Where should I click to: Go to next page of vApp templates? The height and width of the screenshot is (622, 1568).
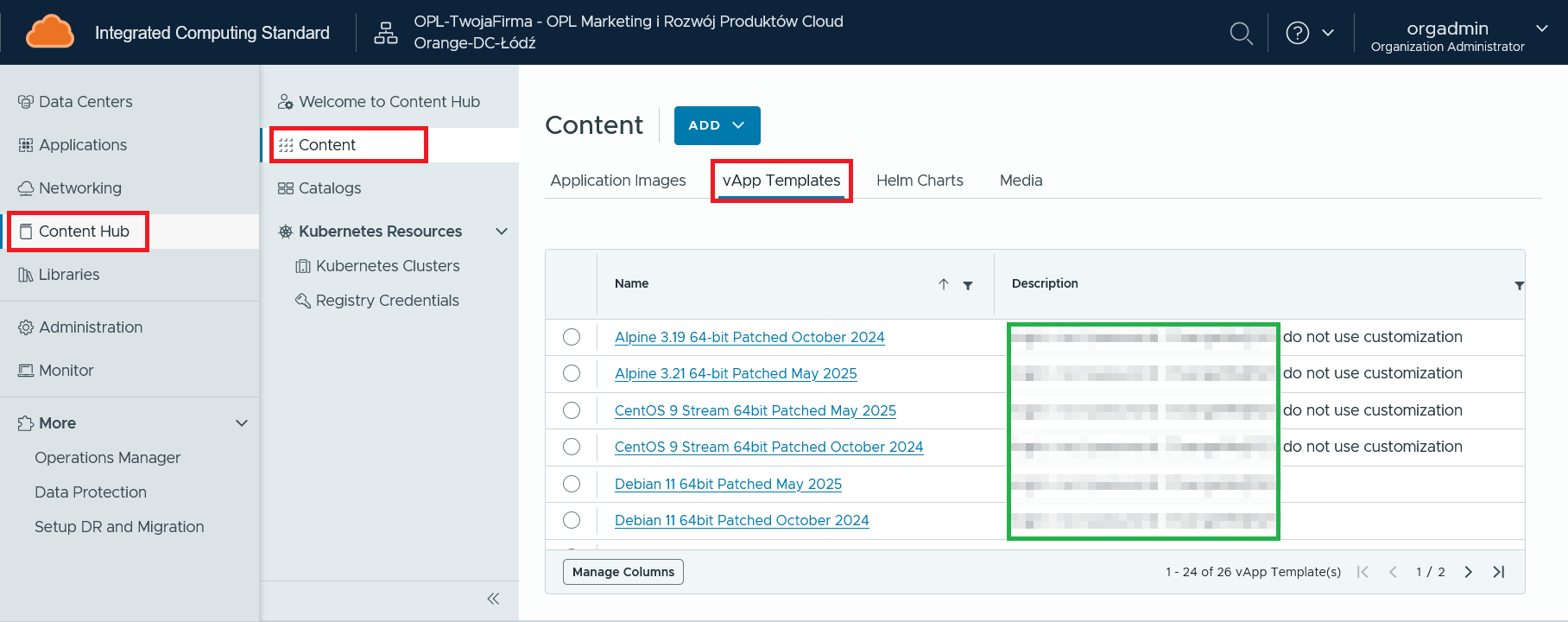pyautogui.click(x=1468, y=572)
